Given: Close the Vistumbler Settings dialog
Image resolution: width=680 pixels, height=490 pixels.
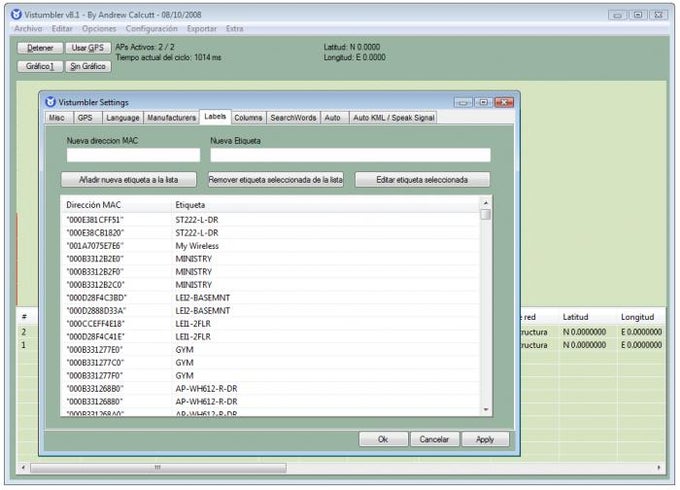Looking at the screenshot, I should point(504,102).
